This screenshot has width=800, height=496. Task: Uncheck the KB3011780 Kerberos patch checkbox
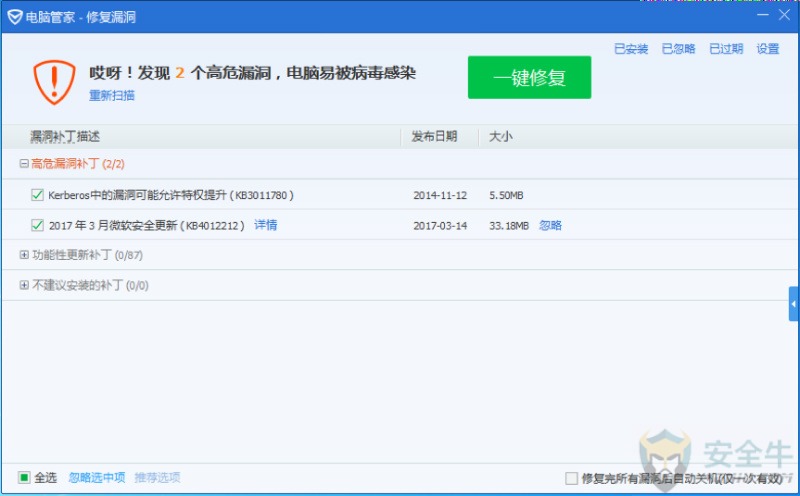37,195
